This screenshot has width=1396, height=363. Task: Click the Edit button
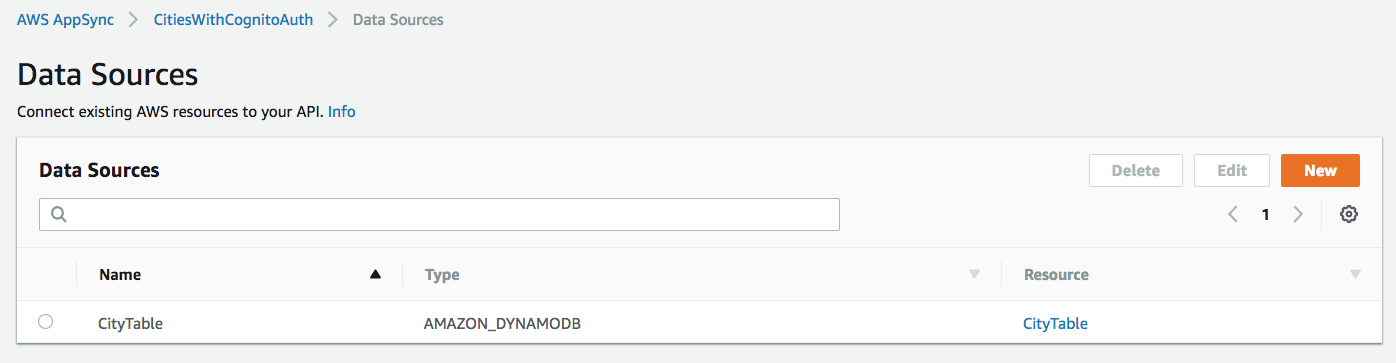coord(1232,170)
